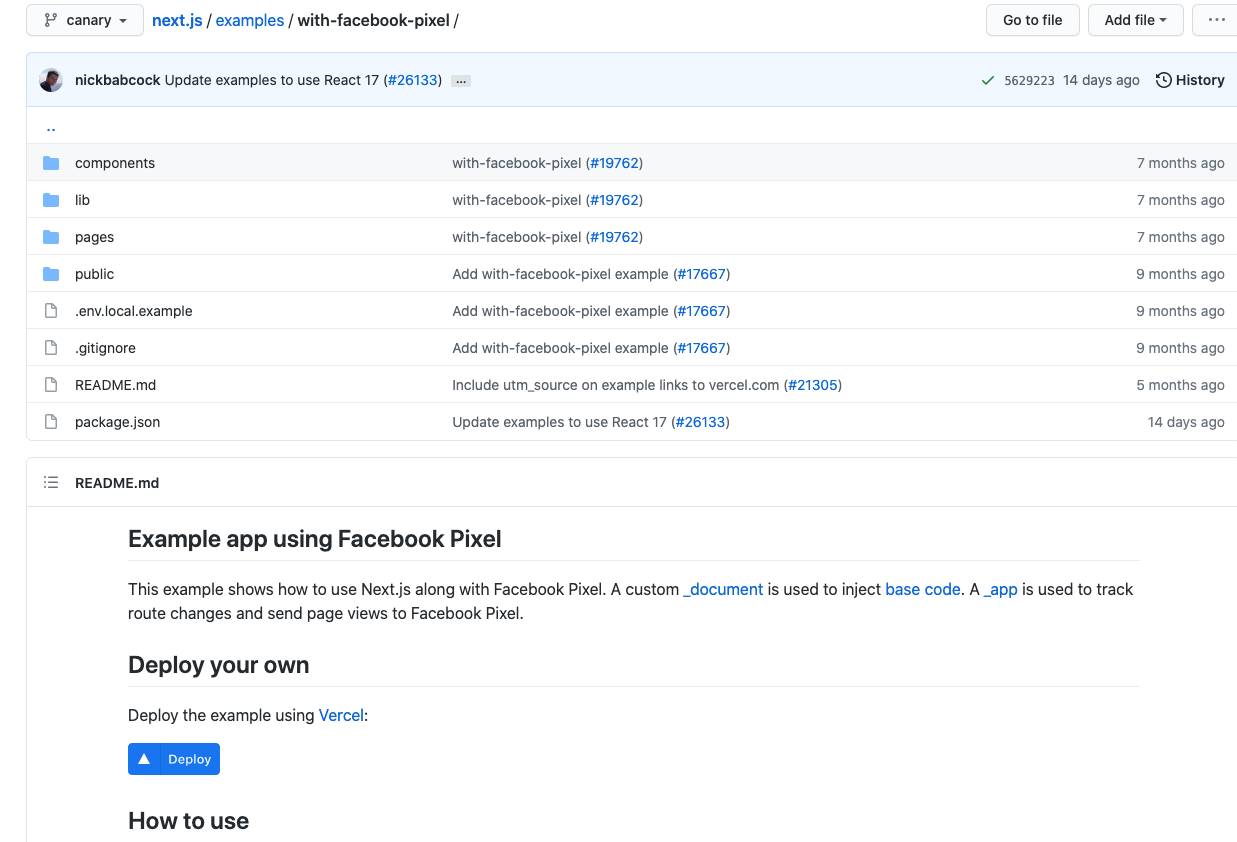Open the public folder
Image resolution: width=1237 pixels, height=842 pixels.
94,274
